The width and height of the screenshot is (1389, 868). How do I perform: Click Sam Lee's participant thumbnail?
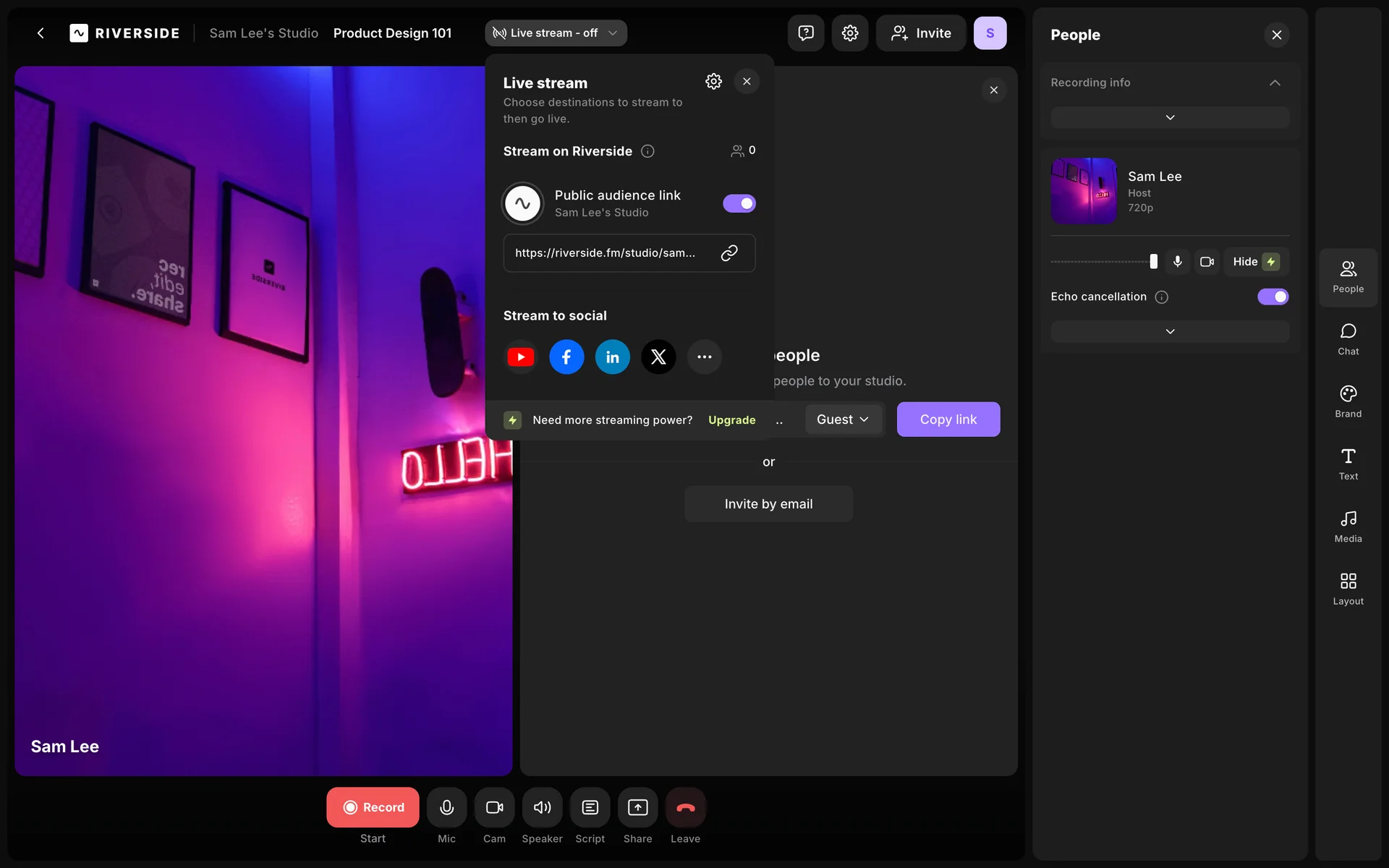(1083, 191)
